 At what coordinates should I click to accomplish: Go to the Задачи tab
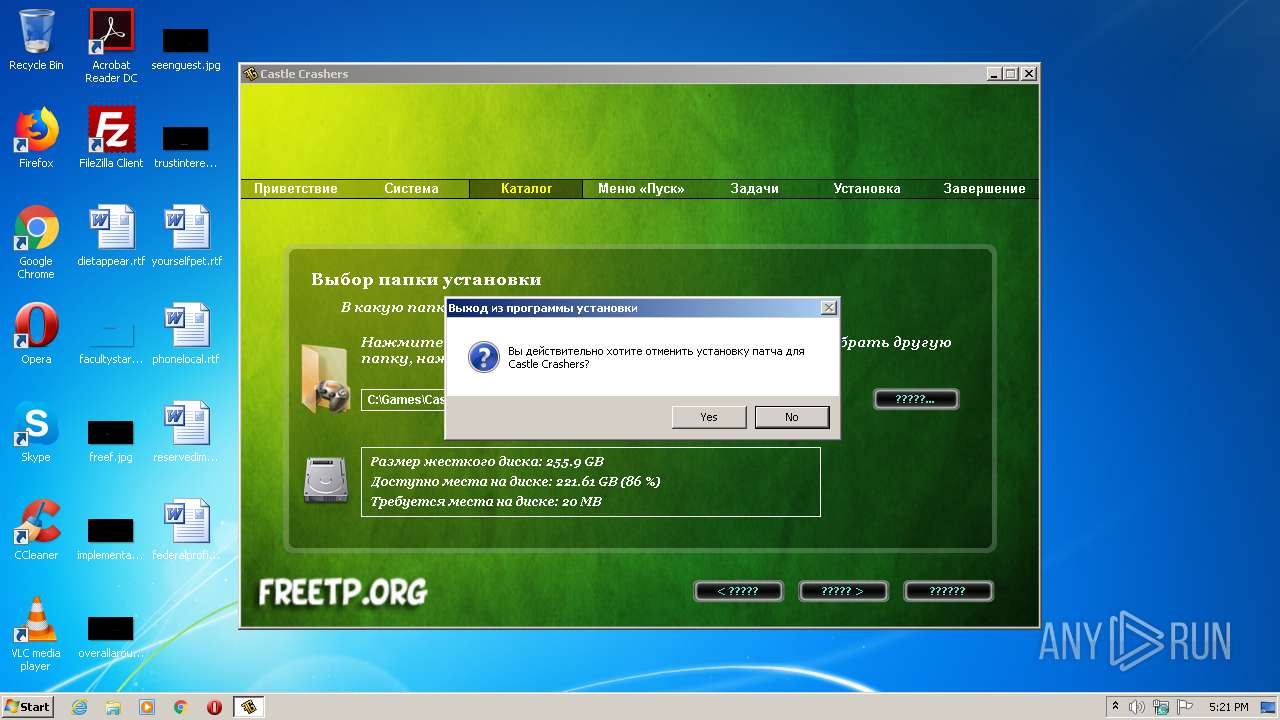(x=754, y=189)
